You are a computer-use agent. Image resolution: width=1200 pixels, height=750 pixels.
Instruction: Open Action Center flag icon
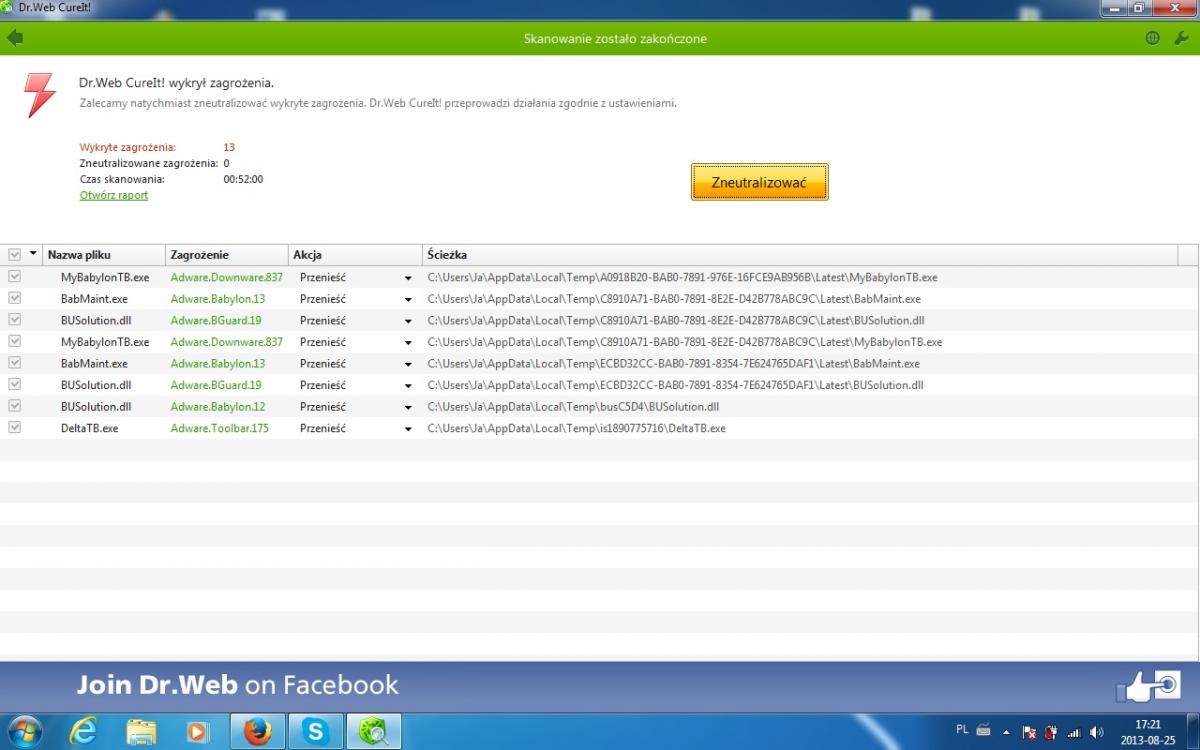pyautogui.click(x=1029, y=732)
